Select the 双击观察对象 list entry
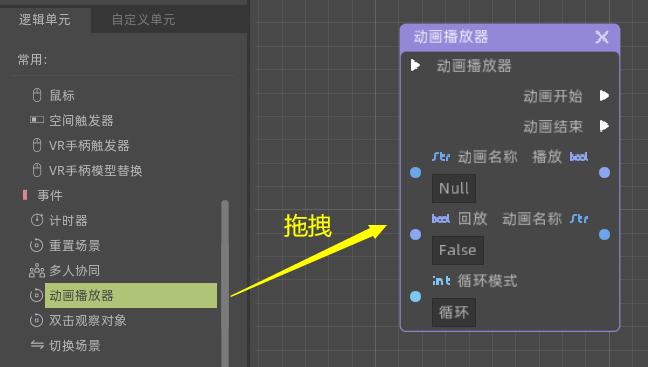 88,320
